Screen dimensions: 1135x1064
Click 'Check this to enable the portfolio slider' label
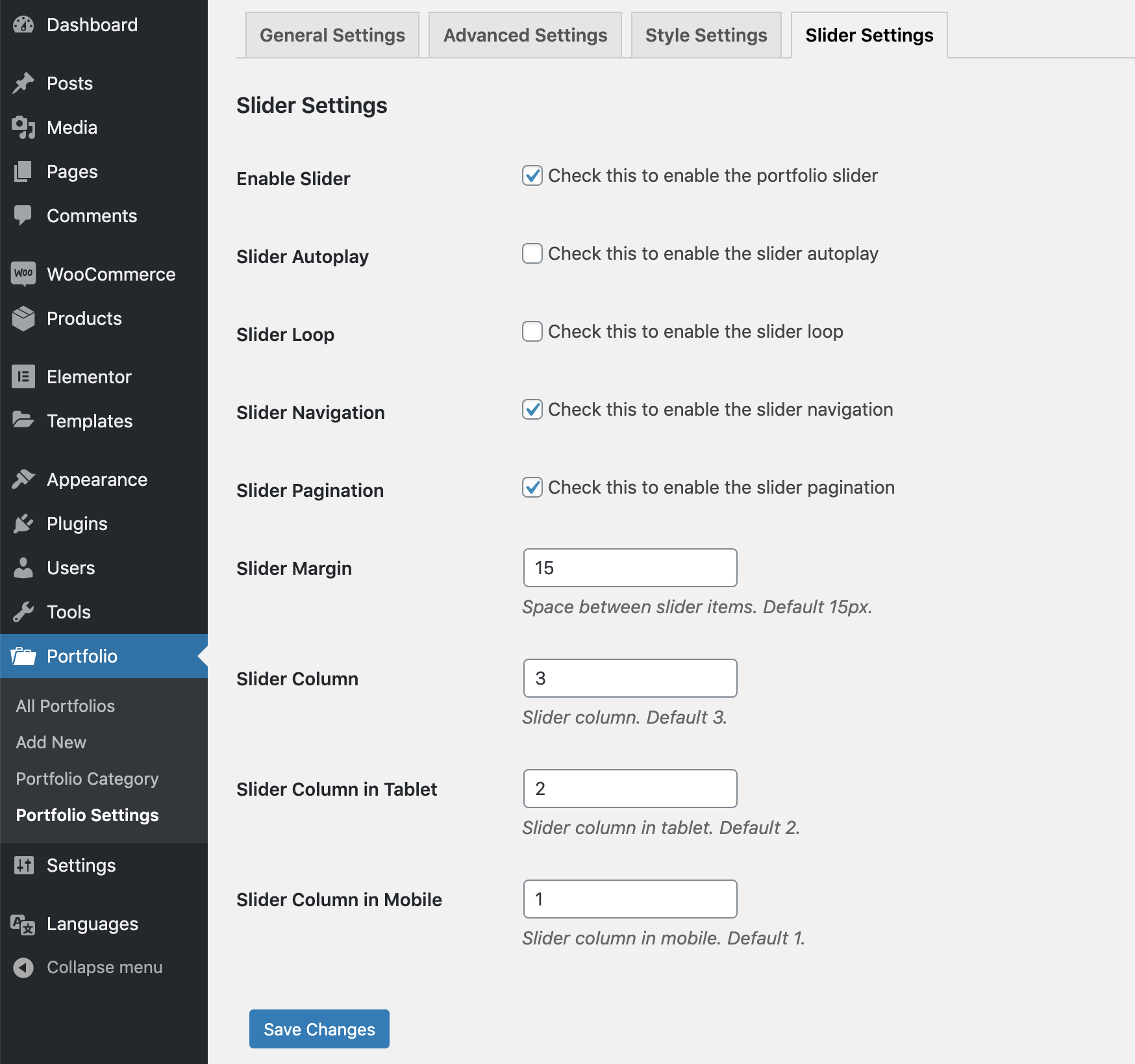[713, 175]
